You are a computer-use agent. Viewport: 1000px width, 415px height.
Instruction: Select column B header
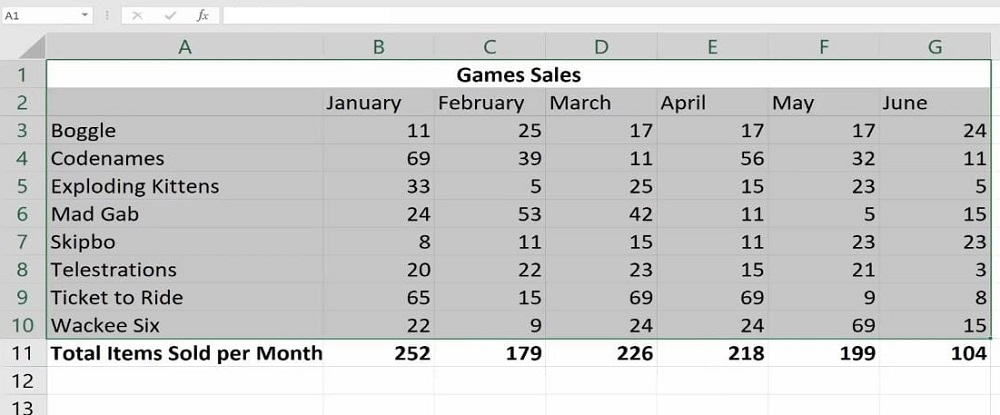point(378,46)
